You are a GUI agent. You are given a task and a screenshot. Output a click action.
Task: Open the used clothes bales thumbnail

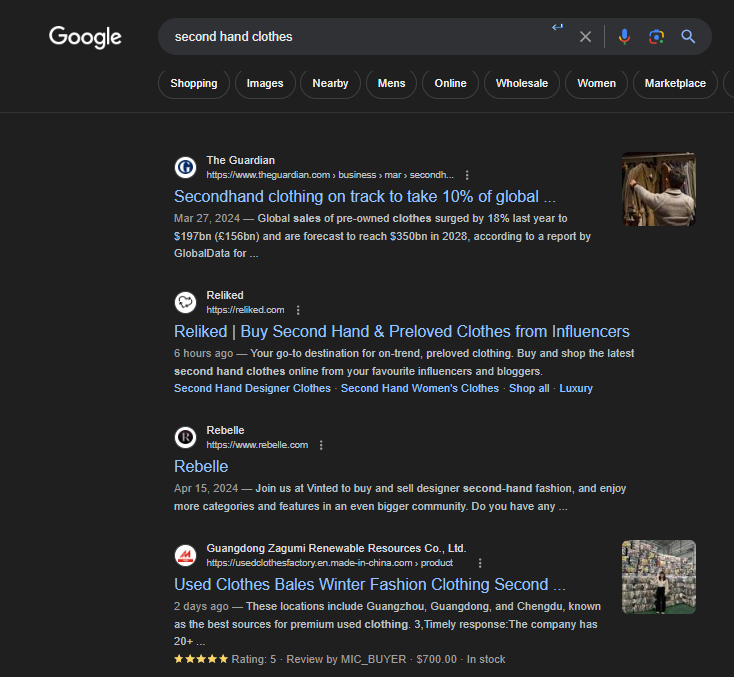tap(658, 577)
